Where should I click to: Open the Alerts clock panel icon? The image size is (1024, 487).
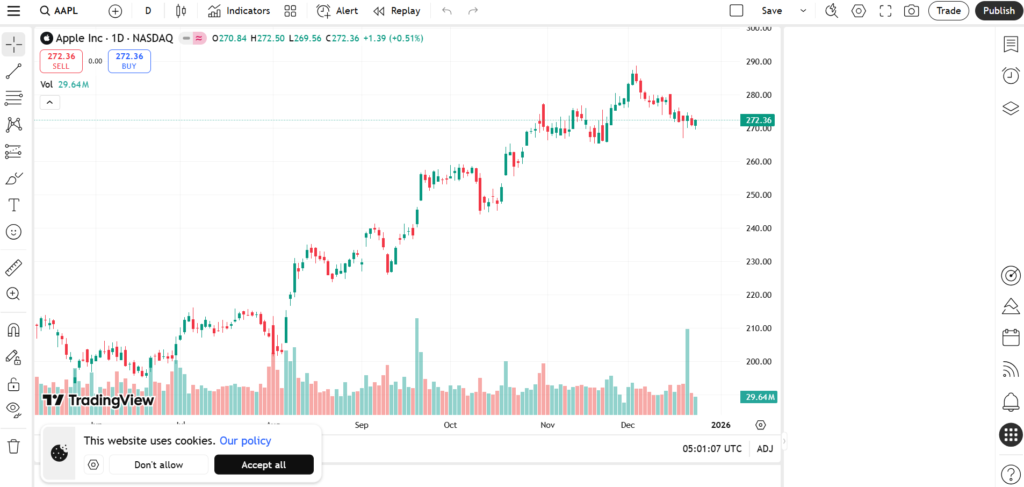point(1010,76)
